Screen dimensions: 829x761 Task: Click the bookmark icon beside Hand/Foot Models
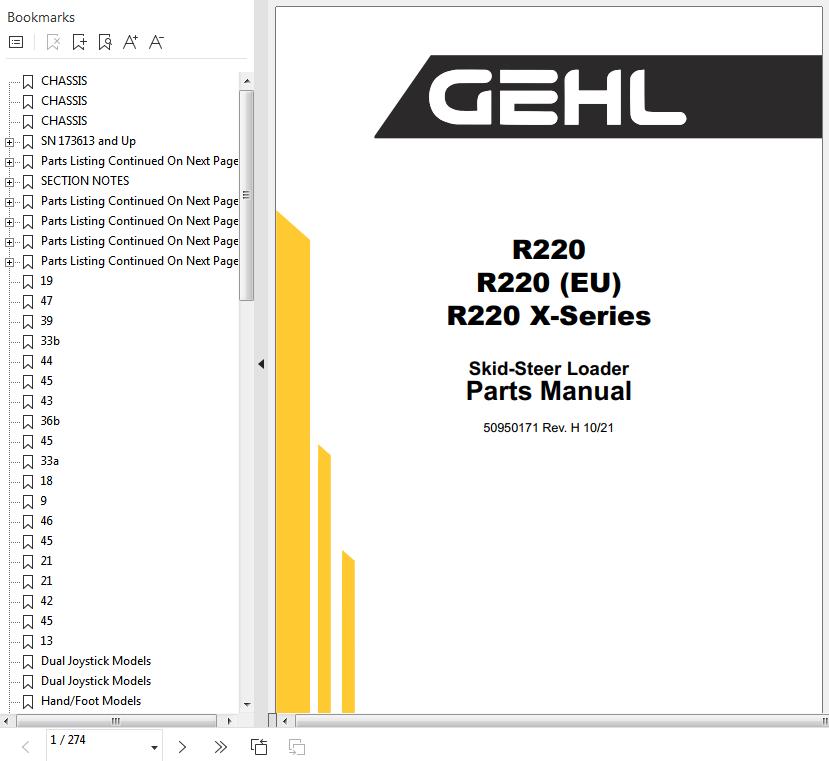click(28, 702)
